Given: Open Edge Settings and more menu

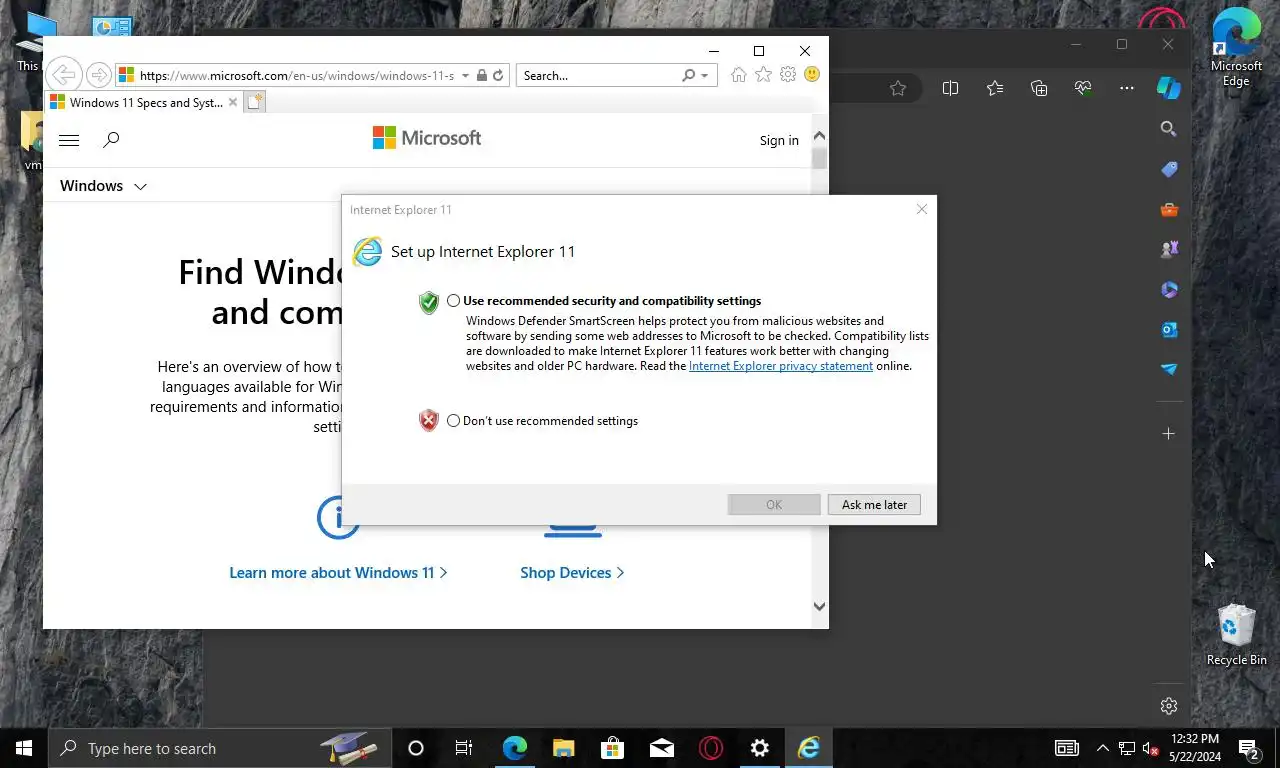Looking at the screenshot, I should 1127,88.
